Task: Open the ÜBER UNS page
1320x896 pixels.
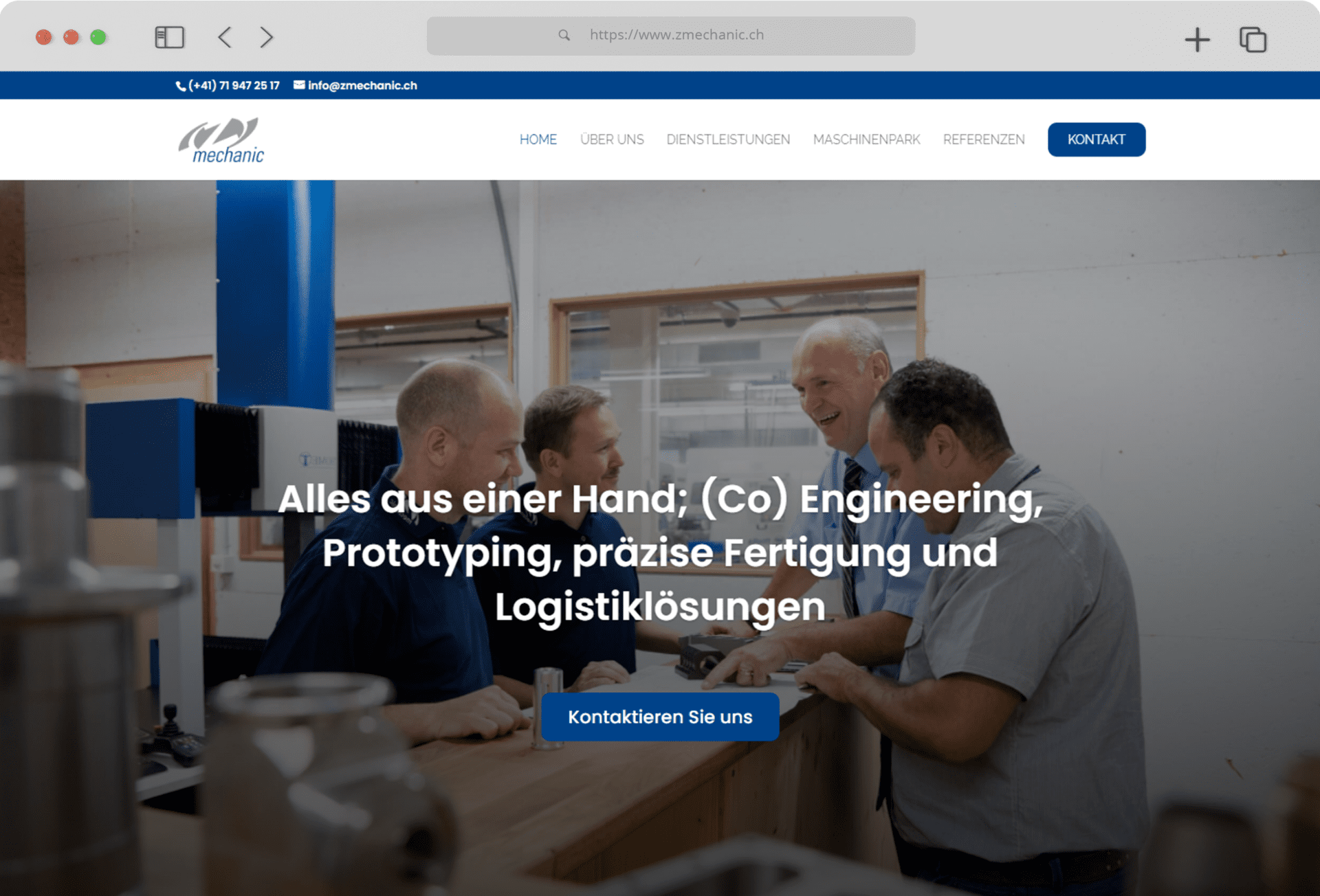Action: coord(612,139)
